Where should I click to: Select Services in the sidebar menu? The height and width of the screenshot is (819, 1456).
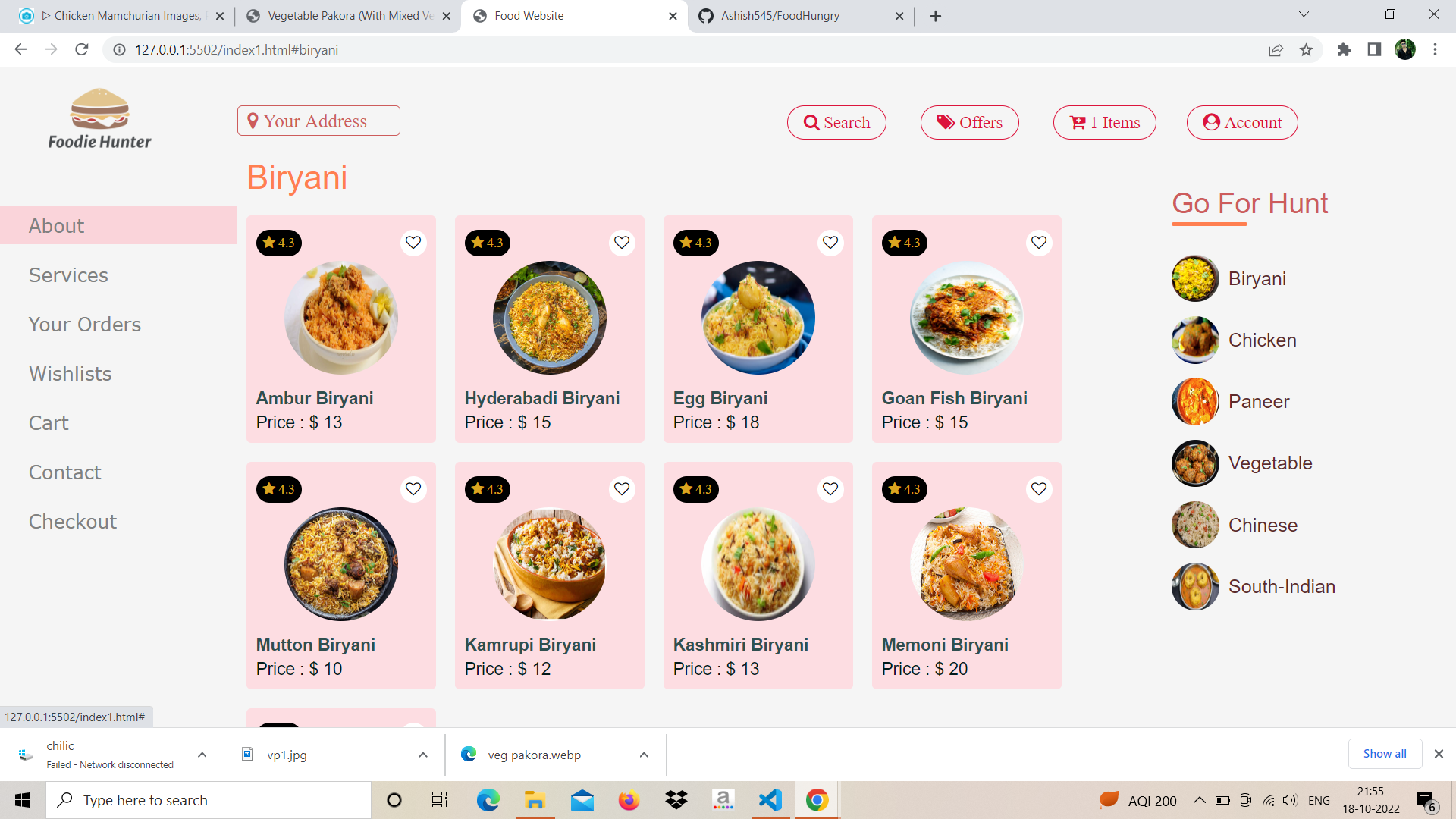(68, 275)
